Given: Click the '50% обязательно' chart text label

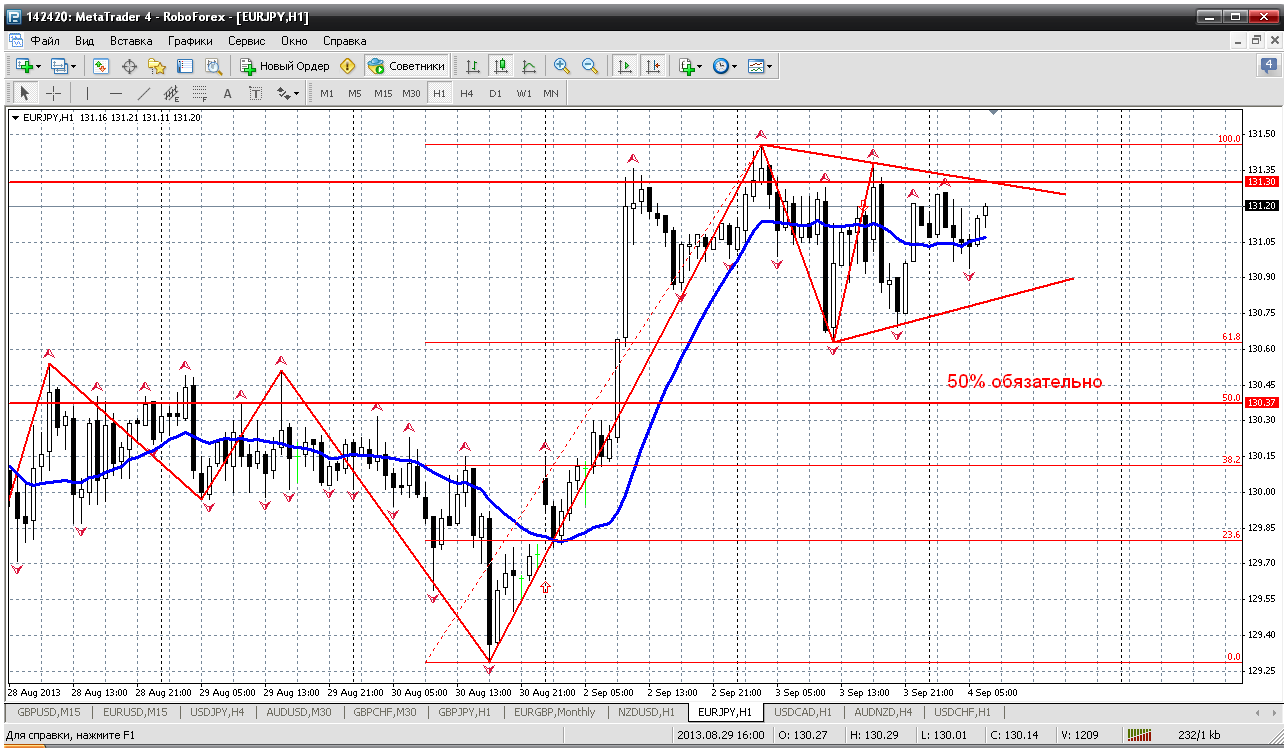Looking at the screenshot, I should point(1024,382).
